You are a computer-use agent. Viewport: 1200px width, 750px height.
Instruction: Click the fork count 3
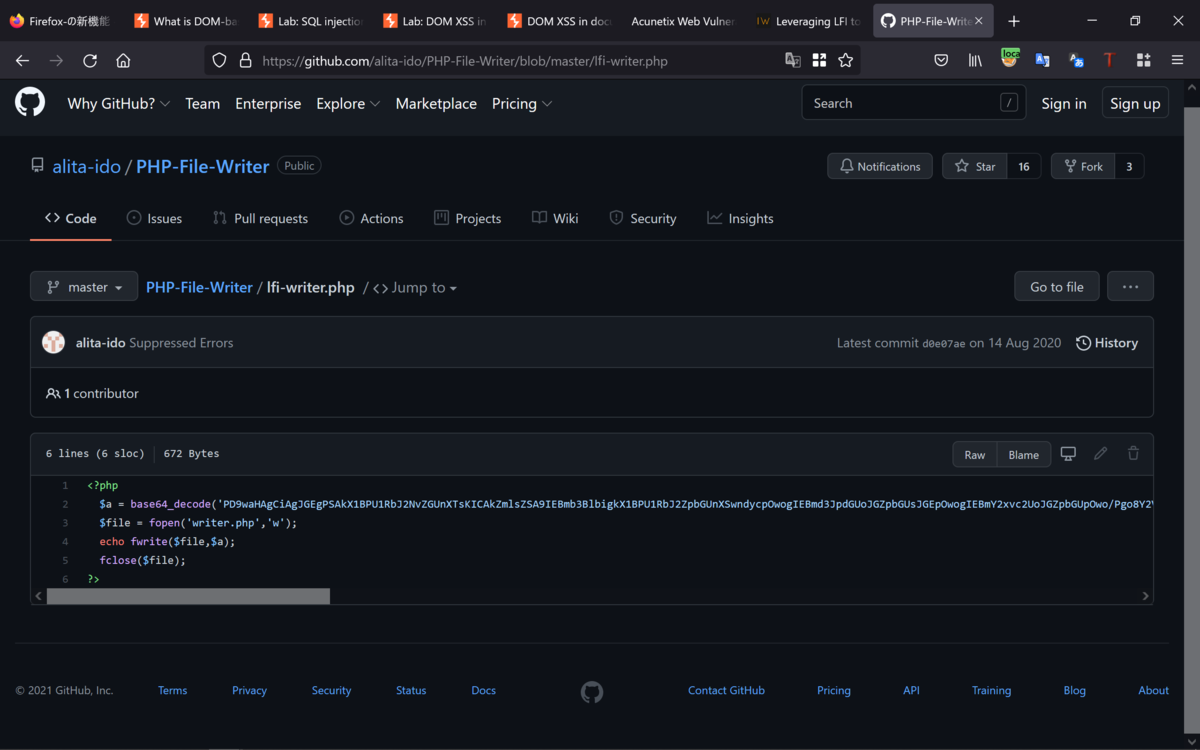pyautogui.click(x=1129, y=166)
